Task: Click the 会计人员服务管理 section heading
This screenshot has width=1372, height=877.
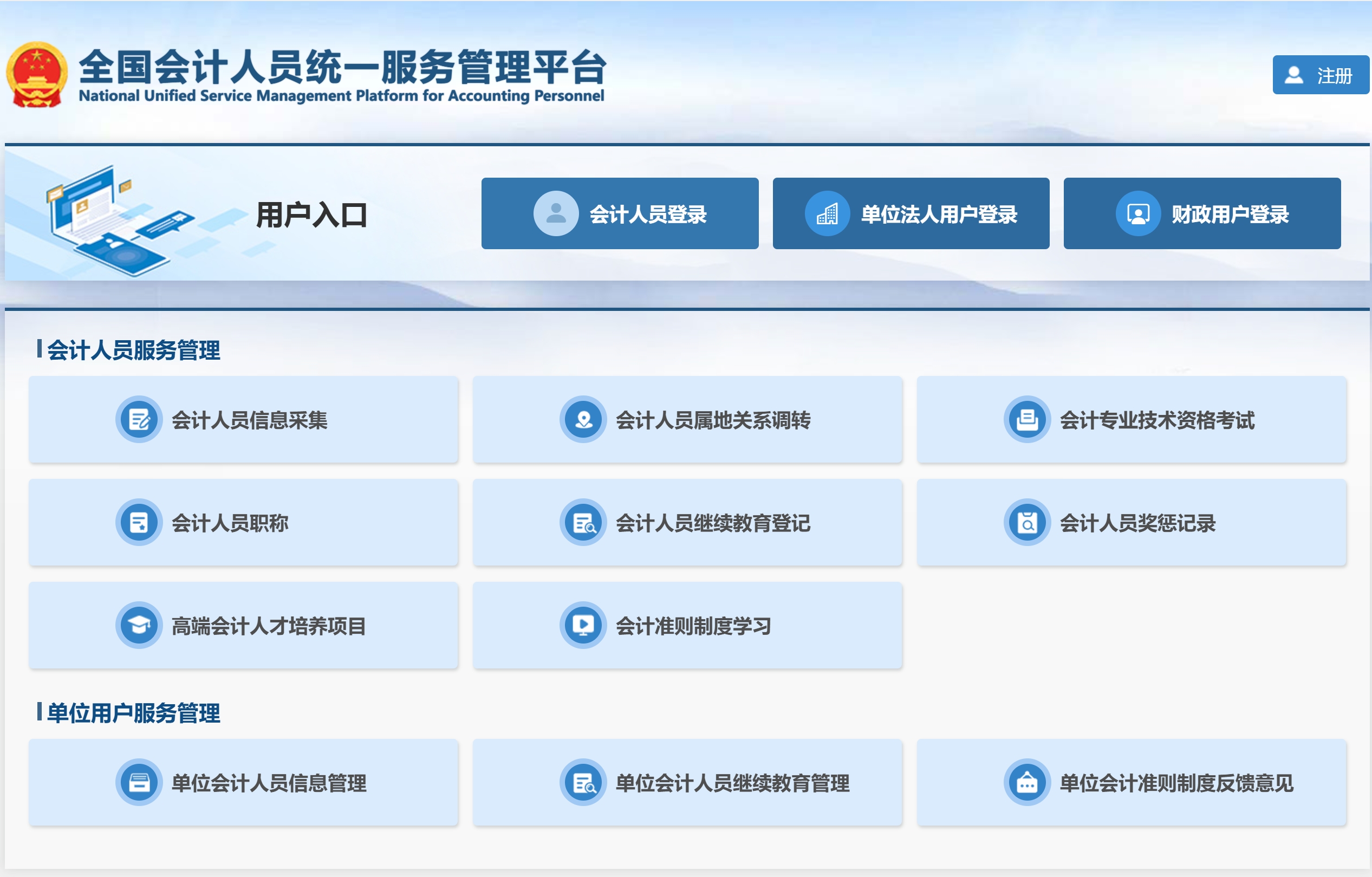Action: pyautogui.click(x=133, y=349)
